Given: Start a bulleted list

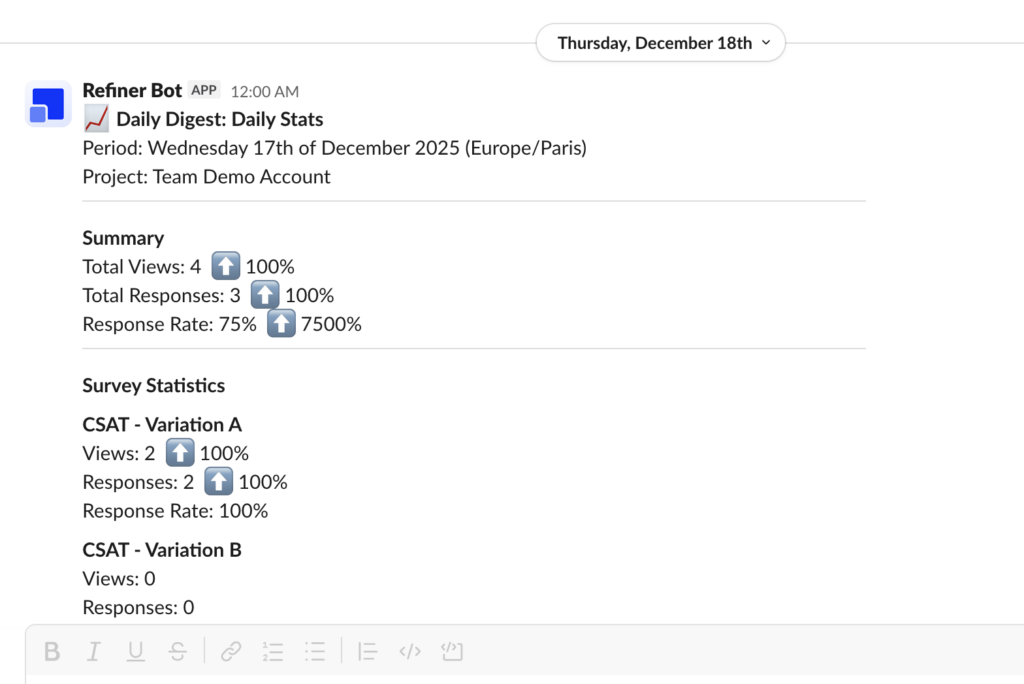Looking at the screenshot, I should point(315,652).
